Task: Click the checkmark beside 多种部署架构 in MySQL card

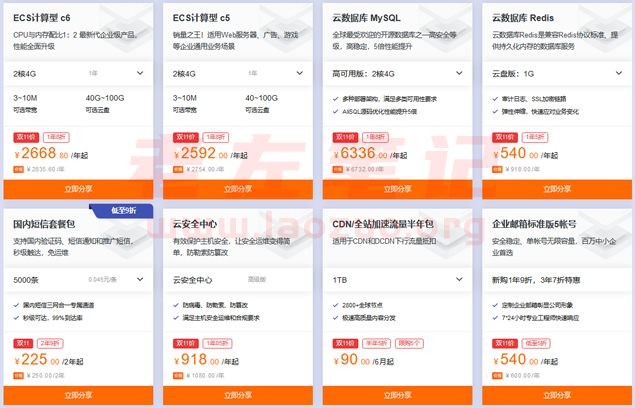Action: coord(335,99)
